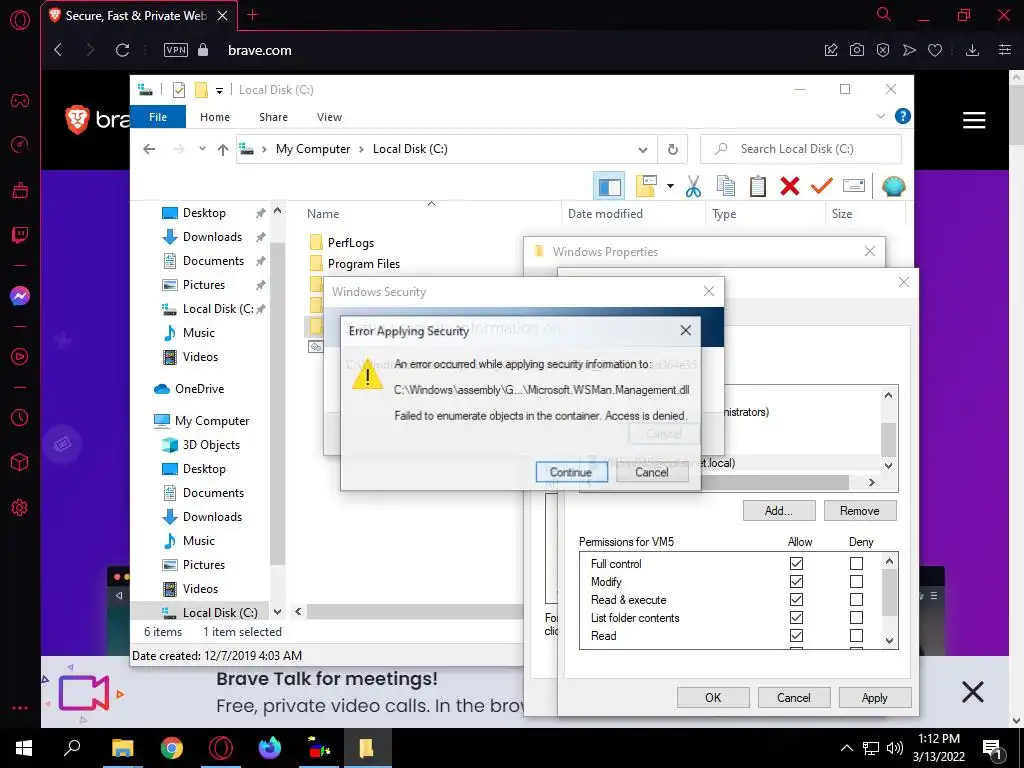Open Brave site hamburger menu
The image size is (1024, 768).
(974, 120)
